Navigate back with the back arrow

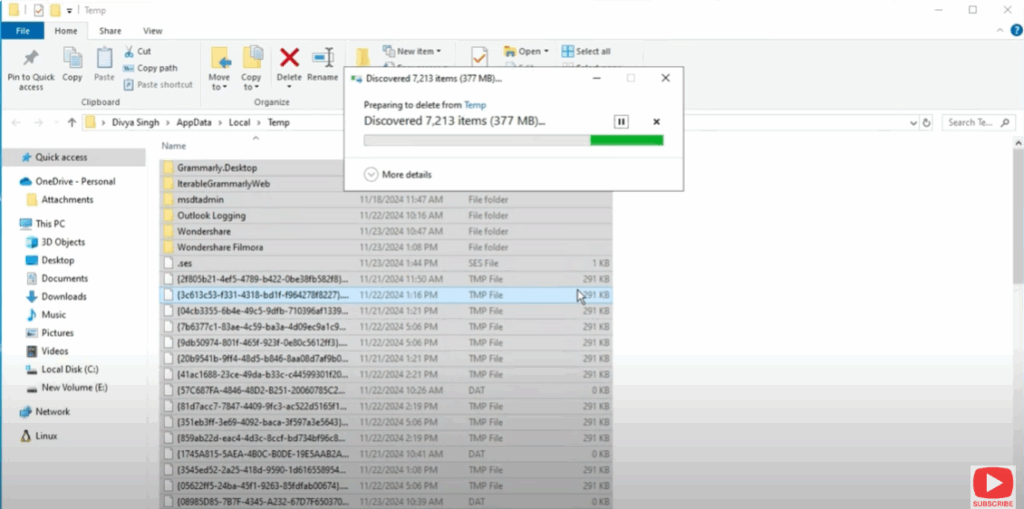pos(16,122)
